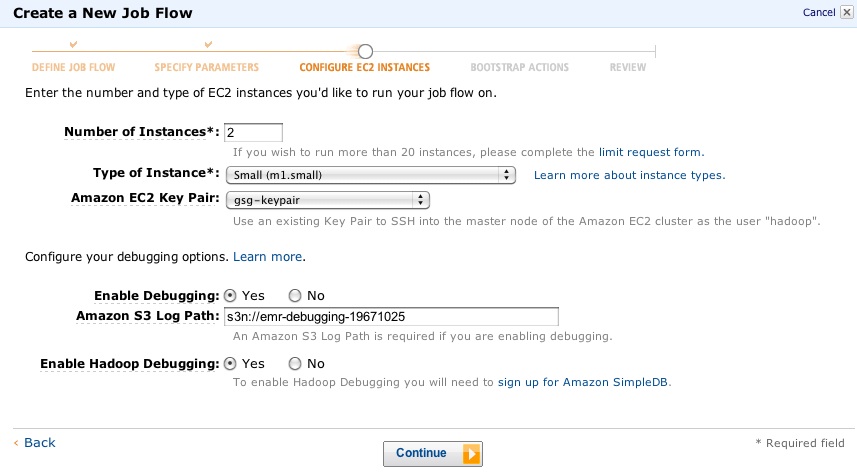Image resolution: width=857 pixels, height=472 pixels.
Task: Open the Amazon EC2 Key Pair dropdown
Action: coord(328,199)
